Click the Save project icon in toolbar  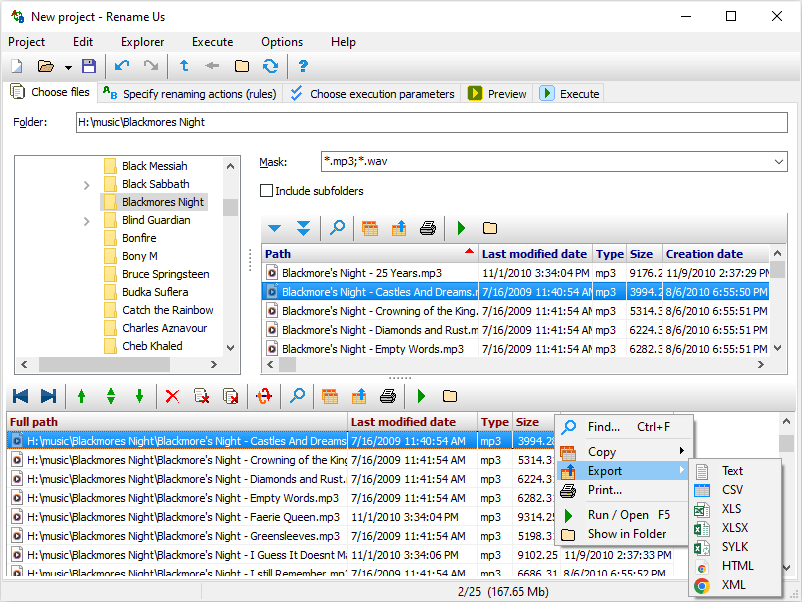tap(89, 66)
